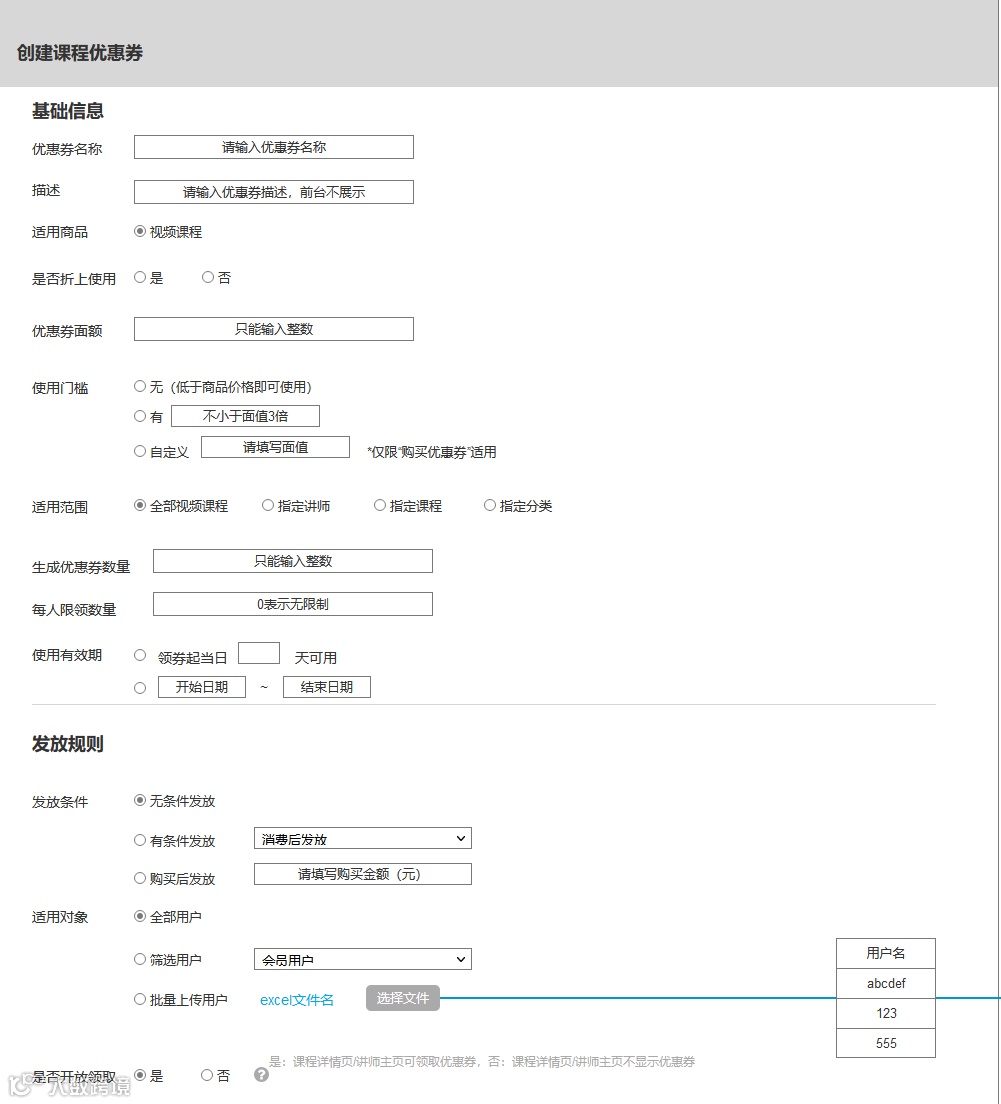Click the 不小于面值3倍 input field
The width and height of the screenshot is (1001, 1104).
click(245, 416)
